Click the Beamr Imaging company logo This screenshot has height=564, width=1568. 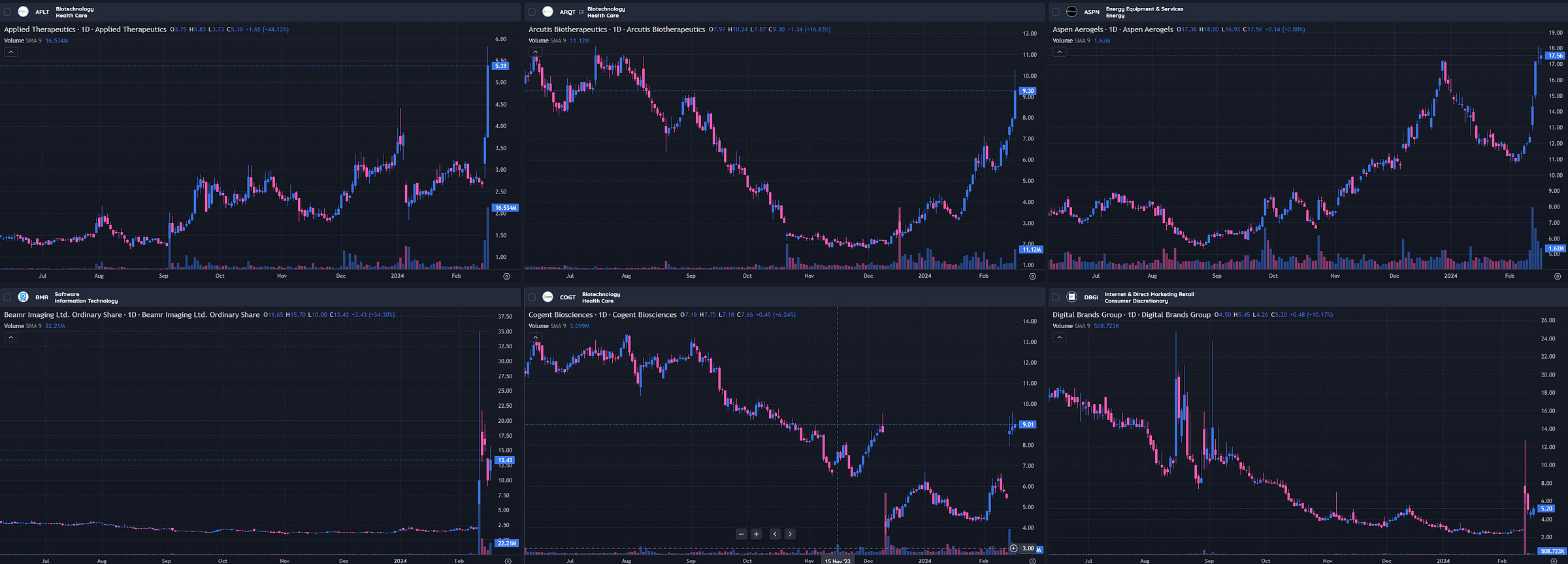tap(24, 297)
